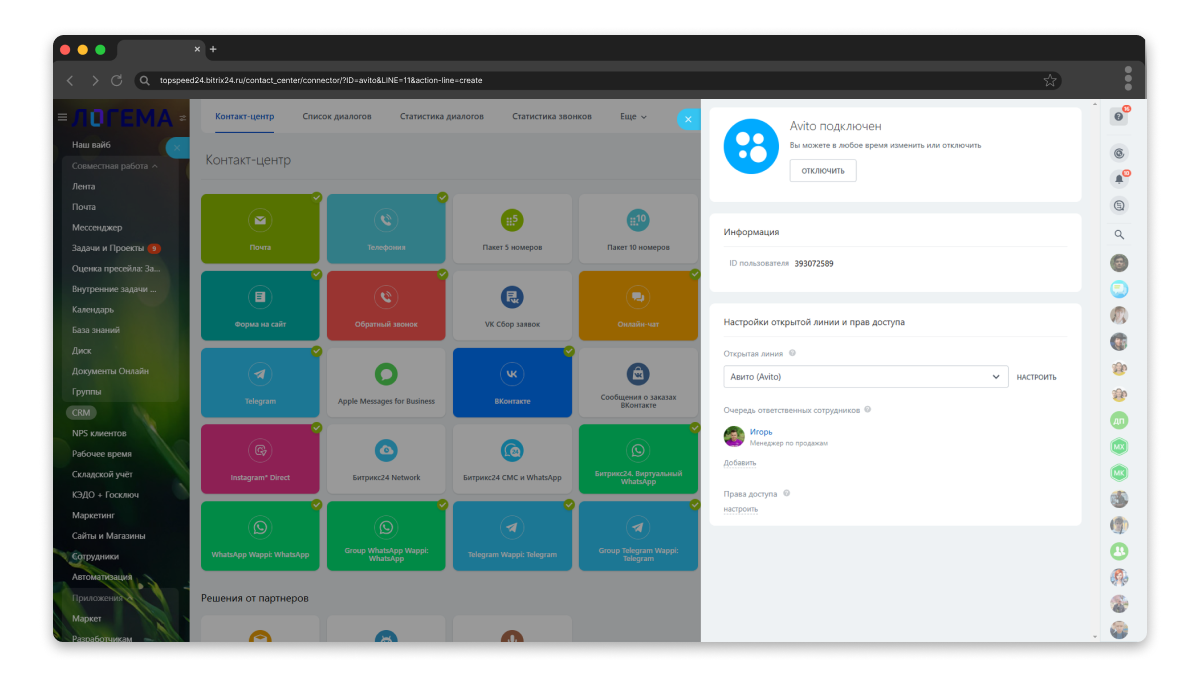Image resolution: width=1200 pixels, height=680 pixels.
Task: Click the Avito logo icon
Action: point(751,146)
